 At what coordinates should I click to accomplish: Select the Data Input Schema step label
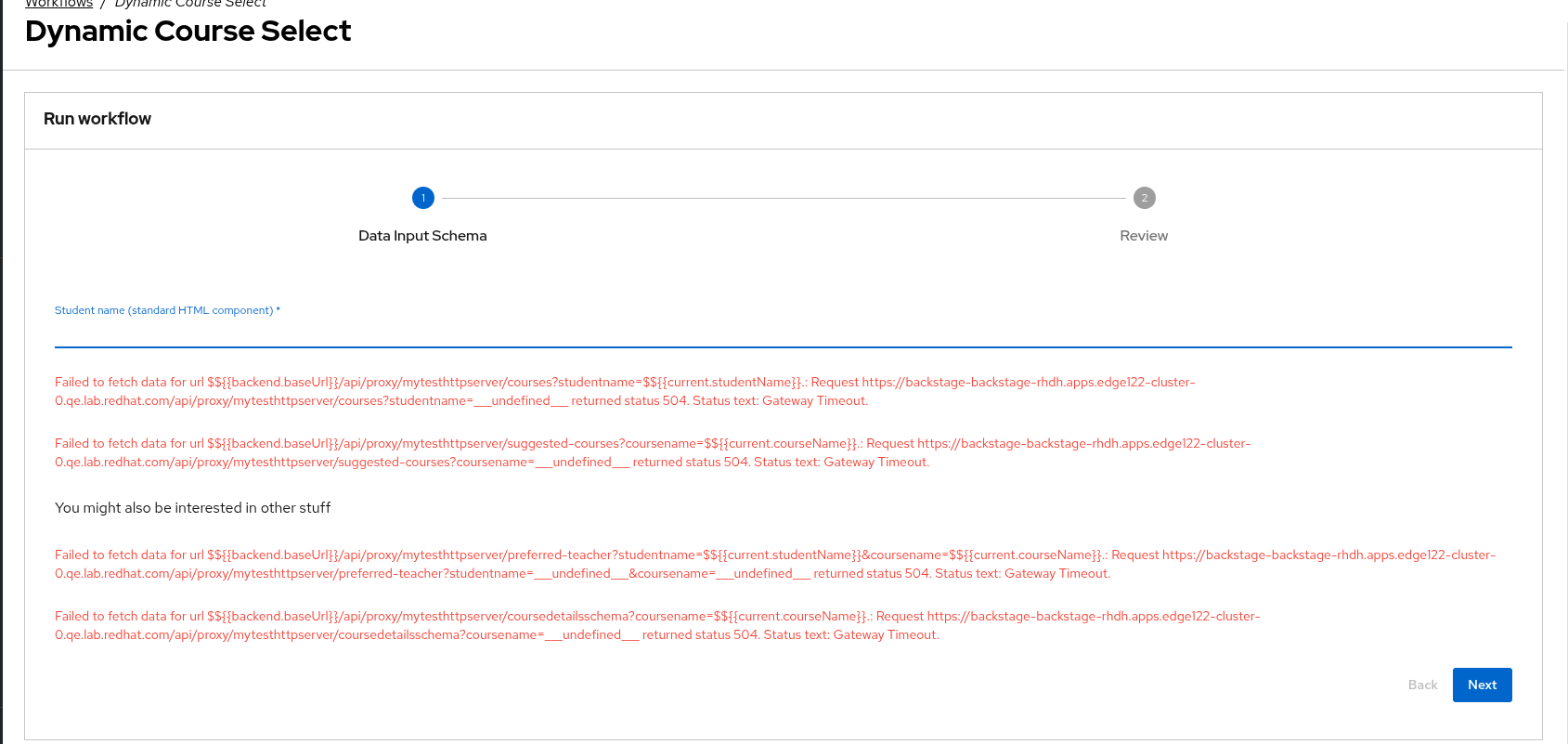coord(422,236)
